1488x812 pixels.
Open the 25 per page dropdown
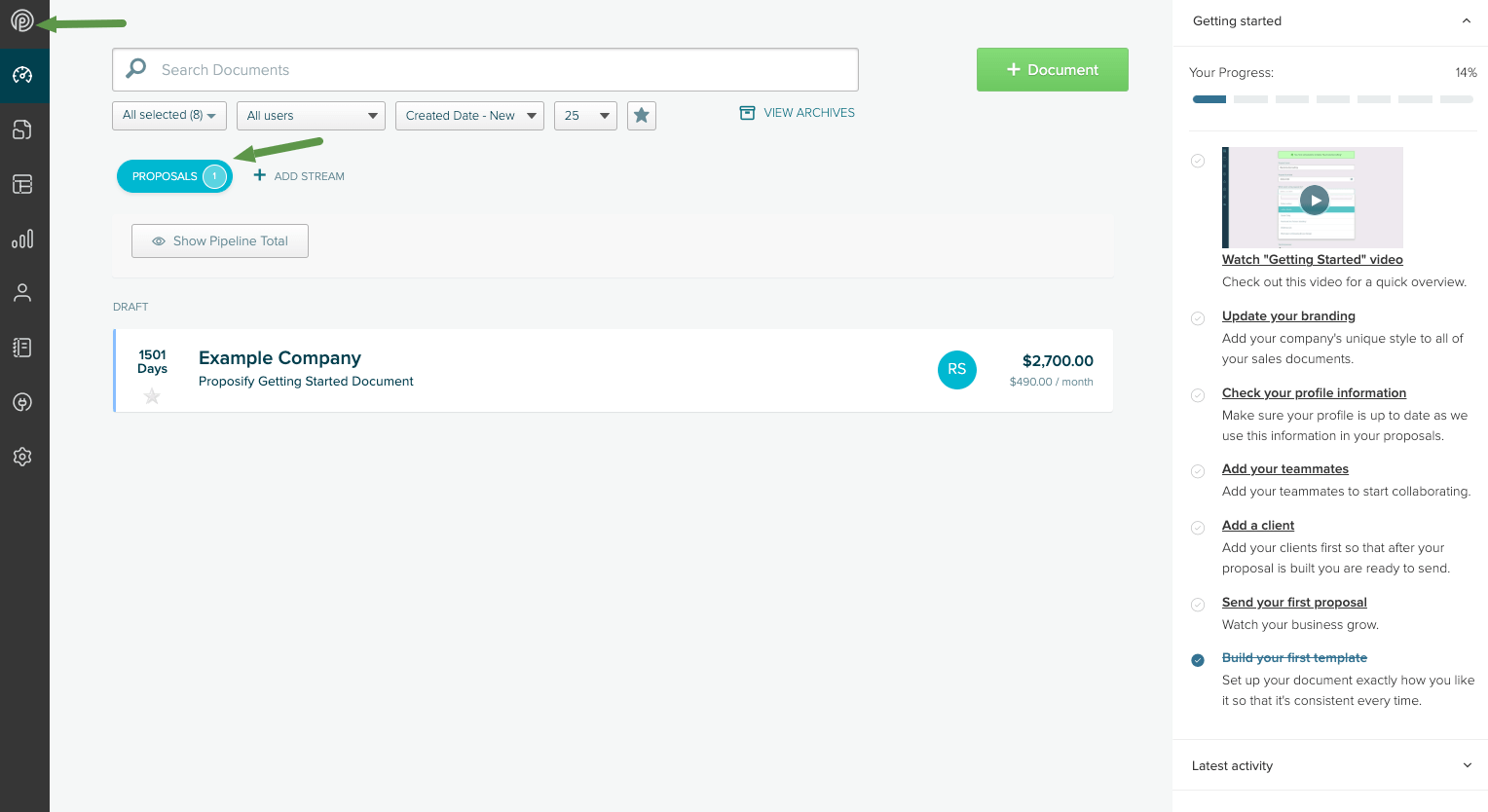point(585,116)
